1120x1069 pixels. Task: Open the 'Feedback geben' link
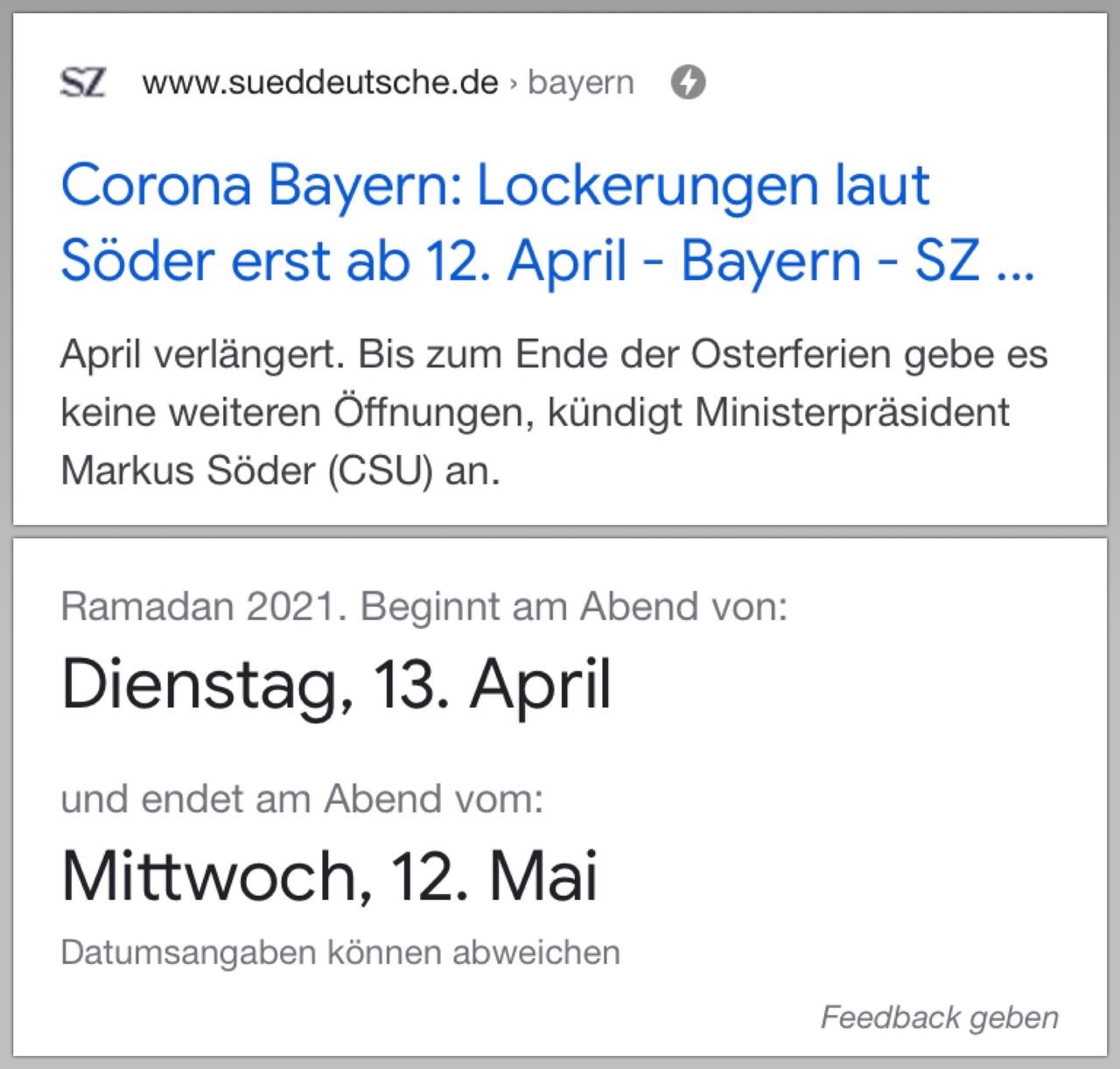click(940, 1017)
